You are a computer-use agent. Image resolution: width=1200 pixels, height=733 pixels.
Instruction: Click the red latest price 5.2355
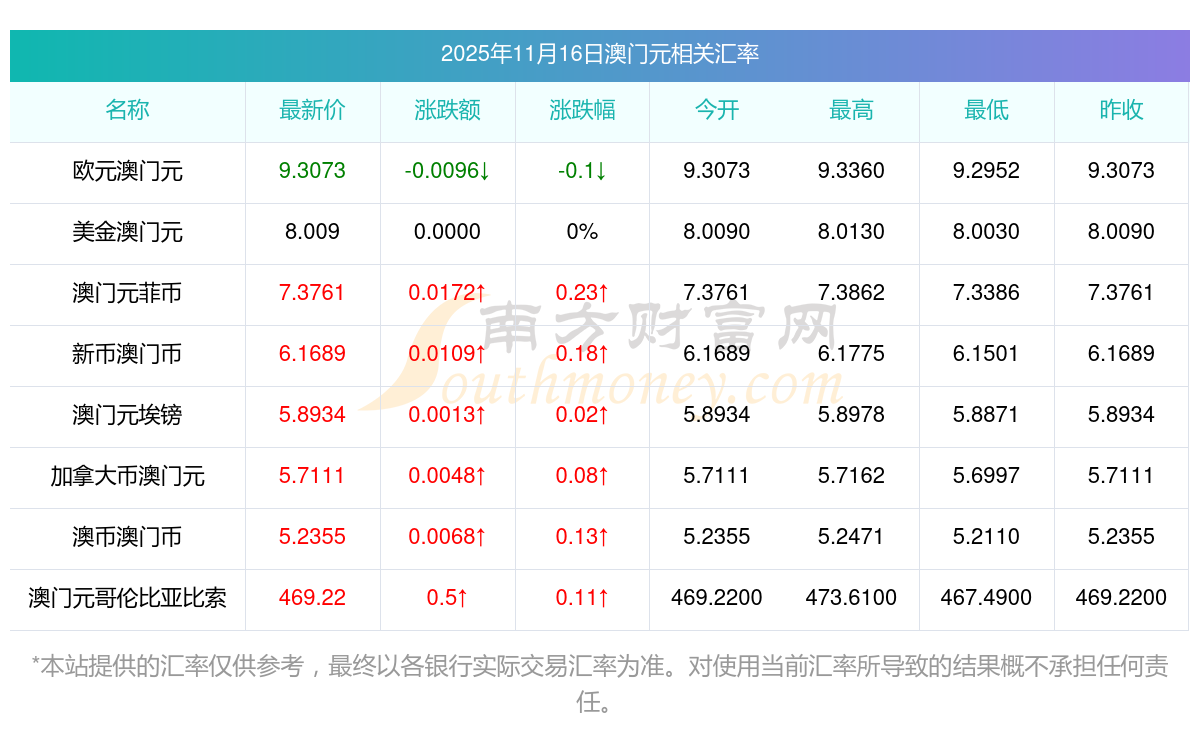[312, 537]
